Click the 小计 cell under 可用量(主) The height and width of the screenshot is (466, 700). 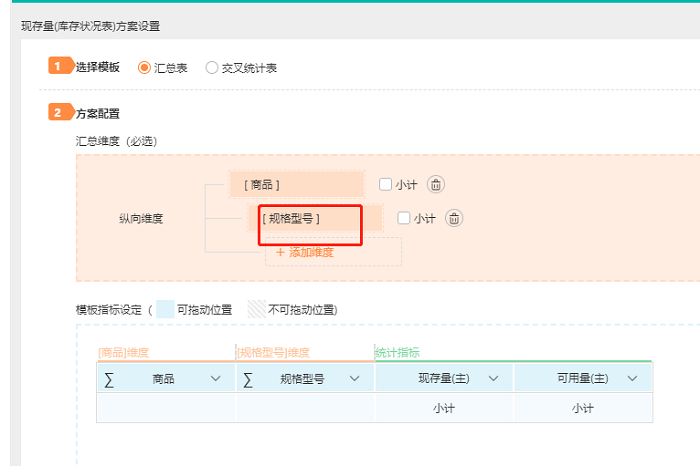[583, 408]
